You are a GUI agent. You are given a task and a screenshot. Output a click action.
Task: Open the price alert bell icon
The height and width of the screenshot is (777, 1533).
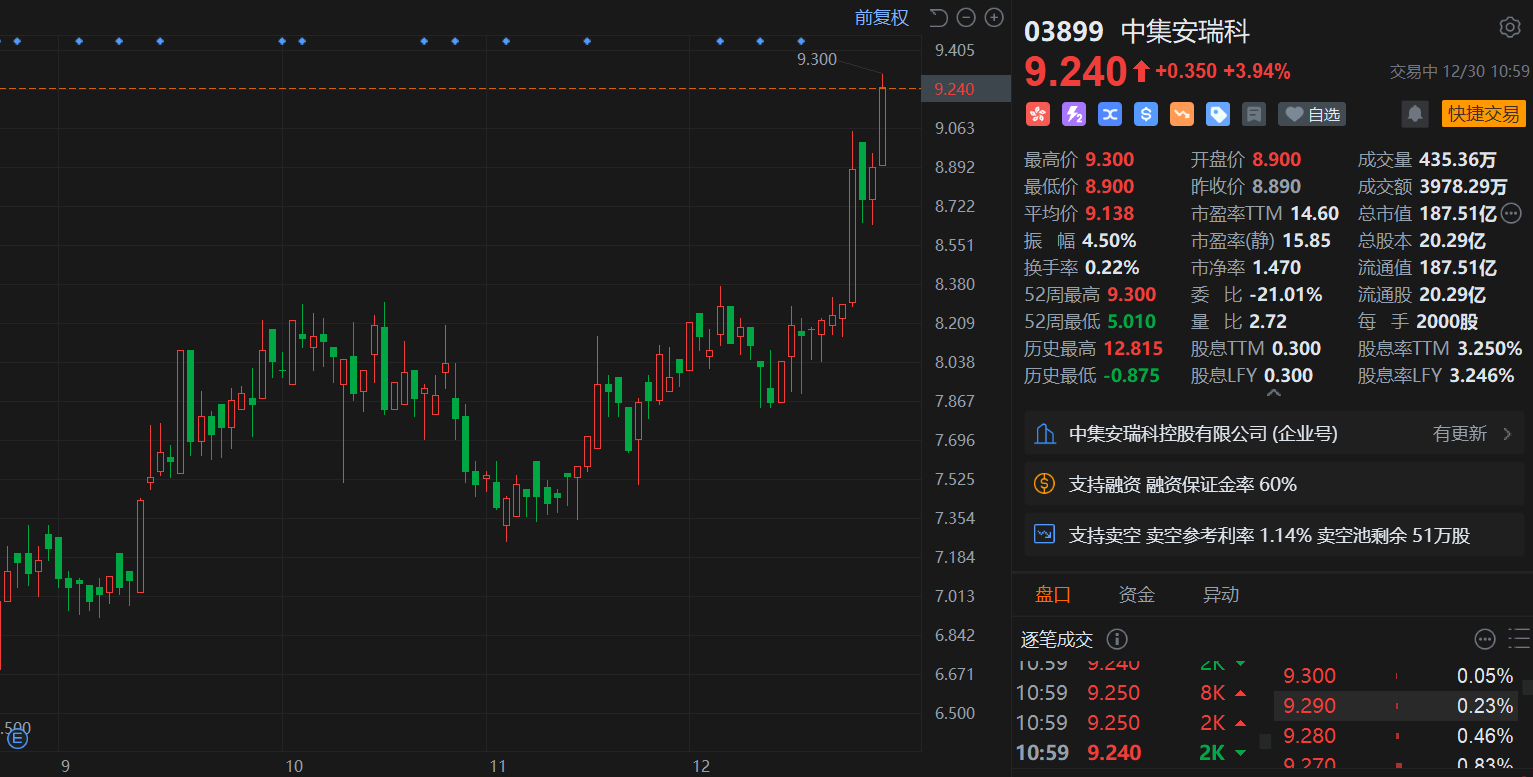[1415, 114]
